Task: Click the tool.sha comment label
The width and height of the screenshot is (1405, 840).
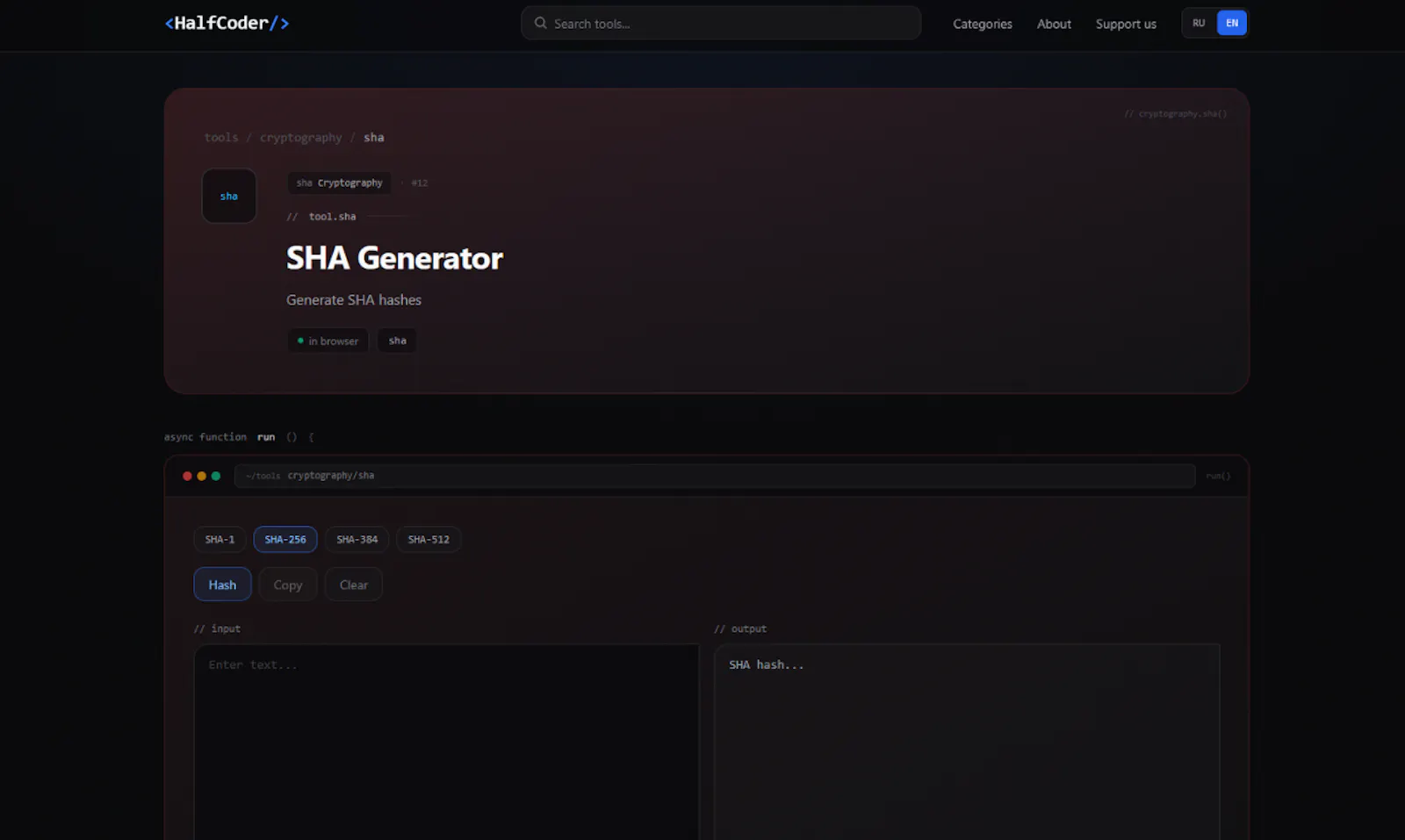Action: point(332,217)
